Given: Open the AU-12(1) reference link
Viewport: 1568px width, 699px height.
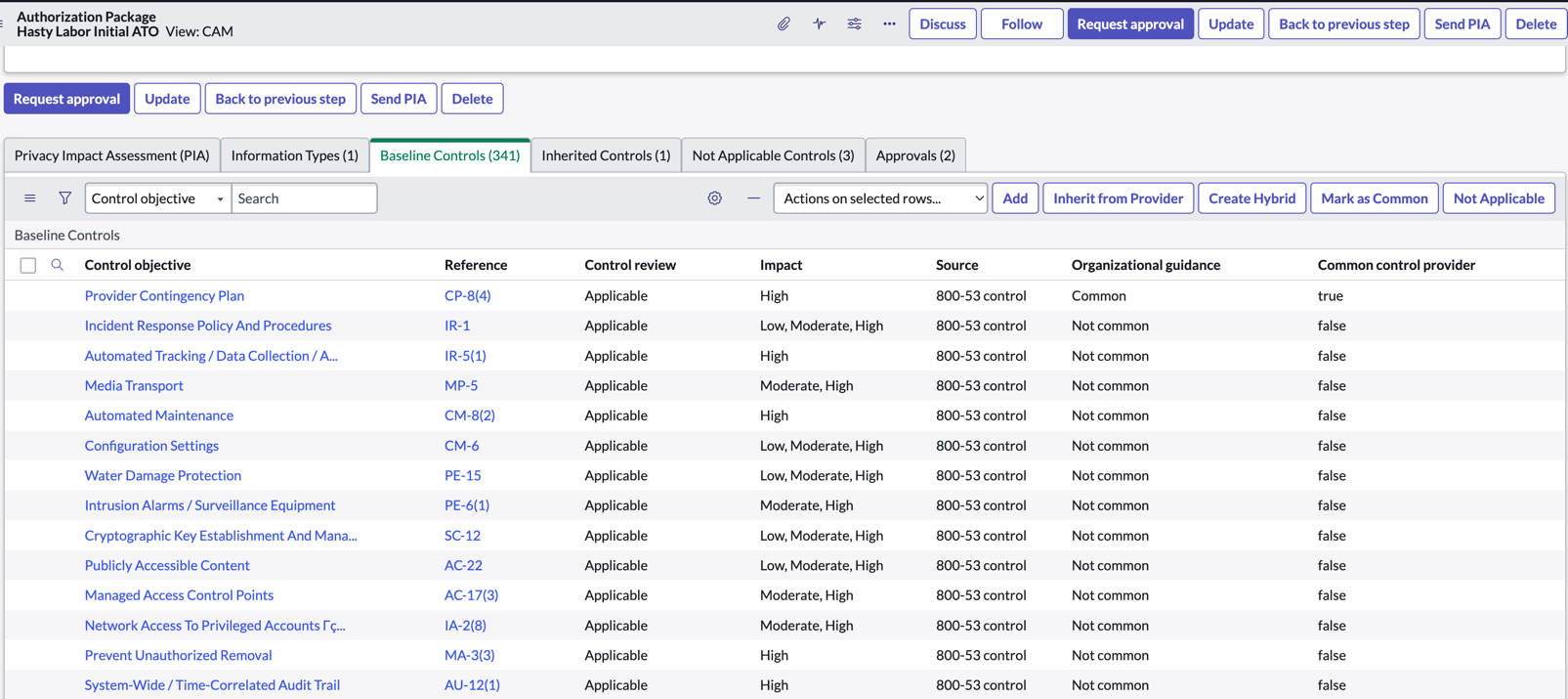Looking at the screenshot, I should (x=472, y=685).
